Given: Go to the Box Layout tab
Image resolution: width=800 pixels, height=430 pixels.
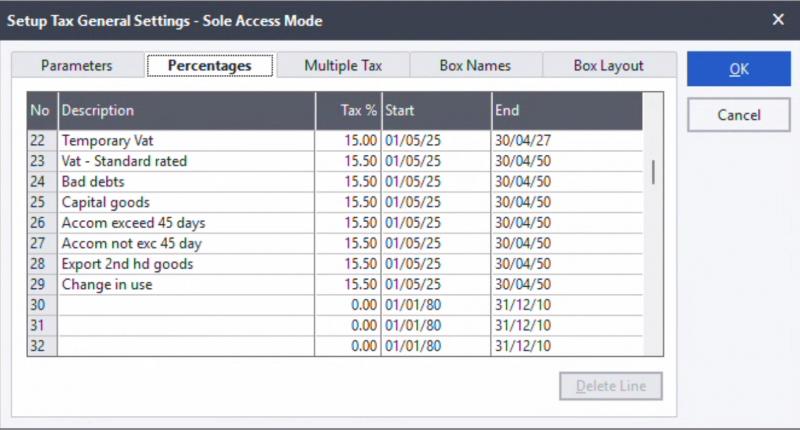Looking at the screenshot, I should pyautogui.click(x=608, y=66).
